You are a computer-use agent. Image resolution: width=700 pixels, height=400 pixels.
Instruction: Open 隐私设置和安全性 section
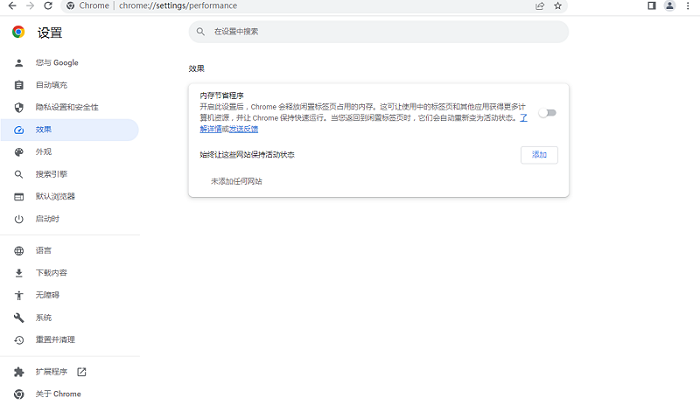pyautogui.click(x=67, y=107)
